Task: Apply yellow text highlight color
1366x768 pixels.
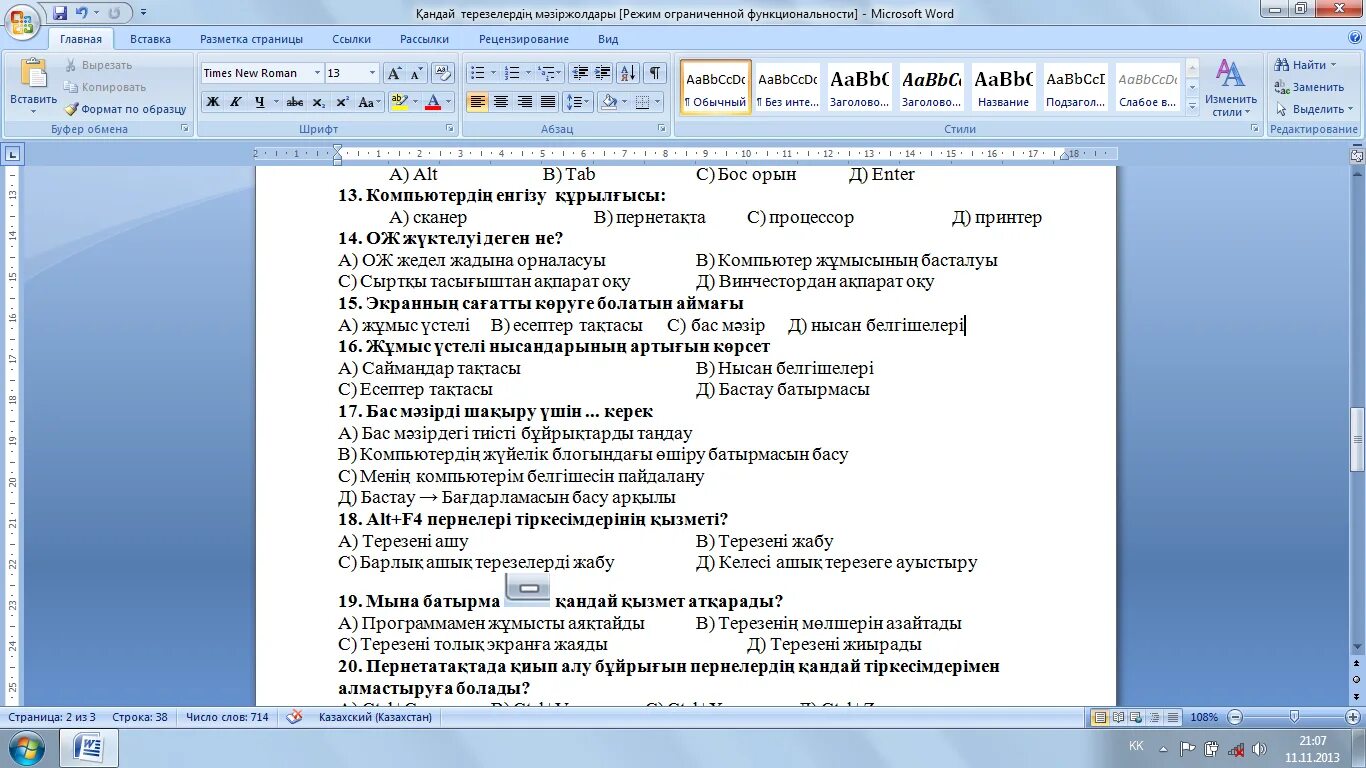Action: pyautogui.click(x=398, y=102)
